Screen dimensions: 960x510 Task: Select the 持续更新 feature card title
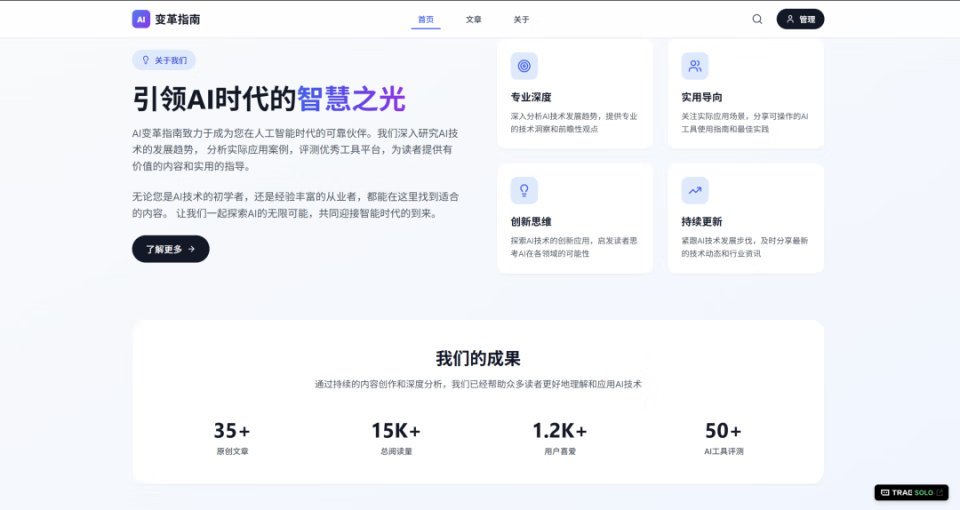pos(702,221)
